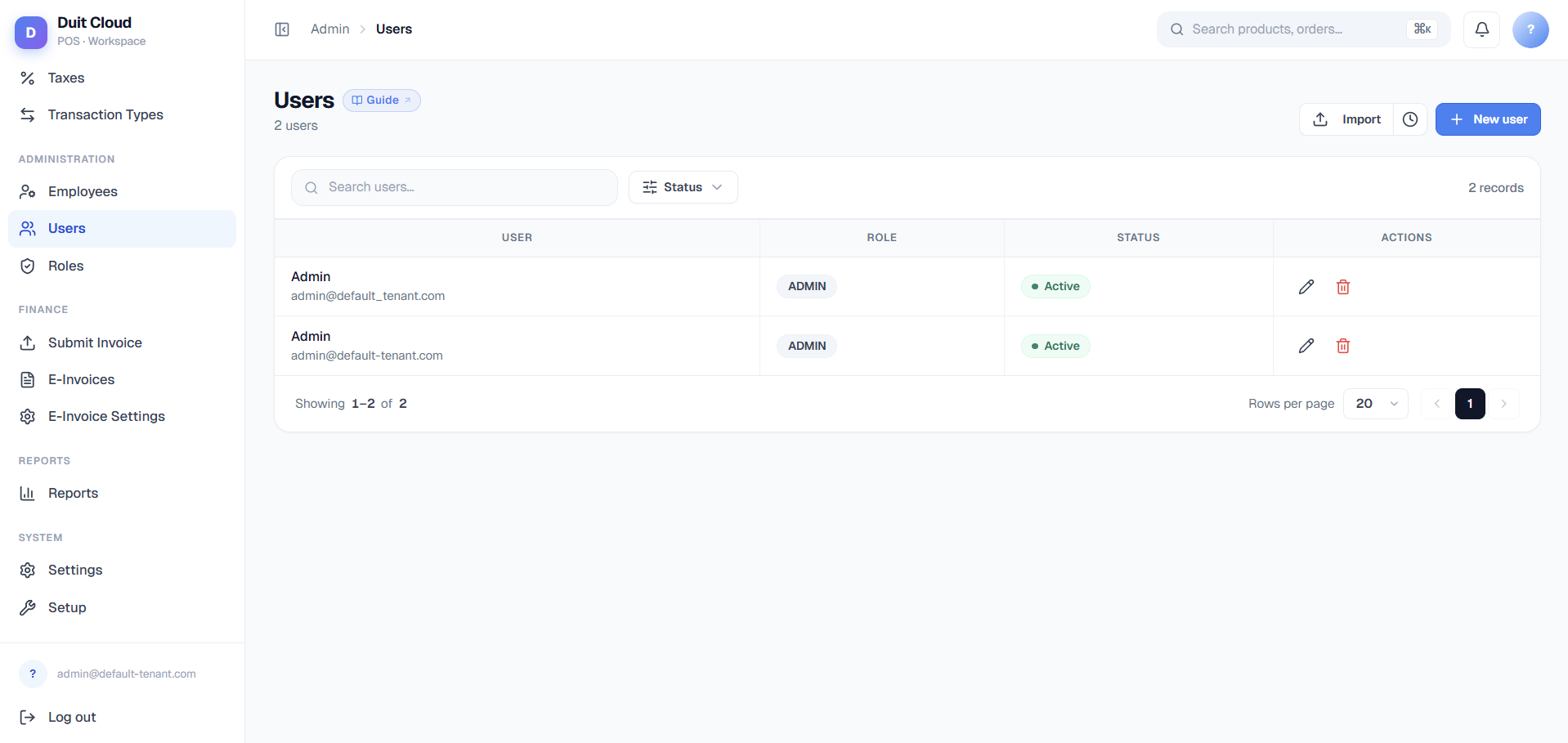Viewport: 1568px width, 743px height.
Task: Open Settings in sidebar
Action: (122, 570)
